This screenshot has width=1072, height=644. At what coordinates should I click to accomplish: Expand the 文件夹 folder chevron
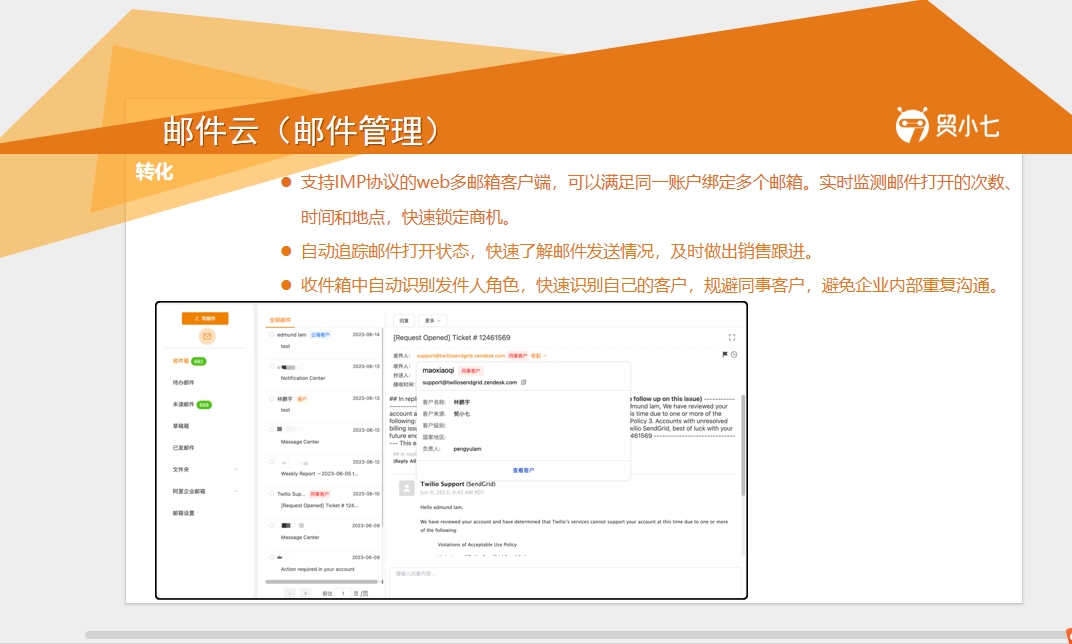click(x=236, y=470)
